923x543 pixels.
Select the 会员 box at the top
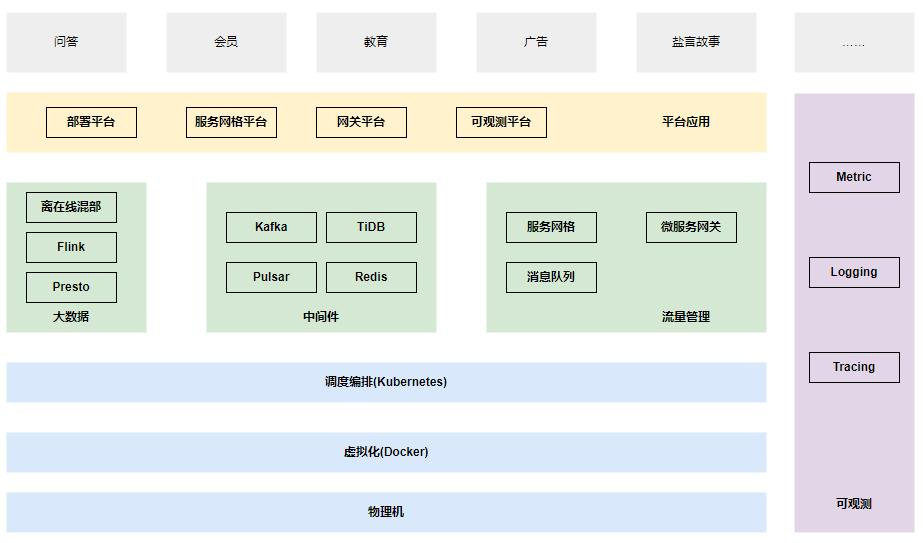227,42
